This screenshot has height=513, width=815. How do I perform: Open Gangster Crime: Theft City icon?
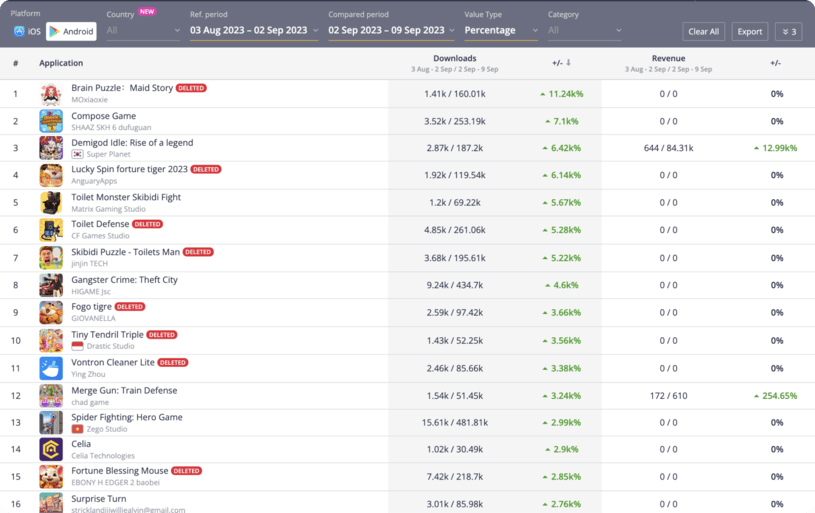51,285
